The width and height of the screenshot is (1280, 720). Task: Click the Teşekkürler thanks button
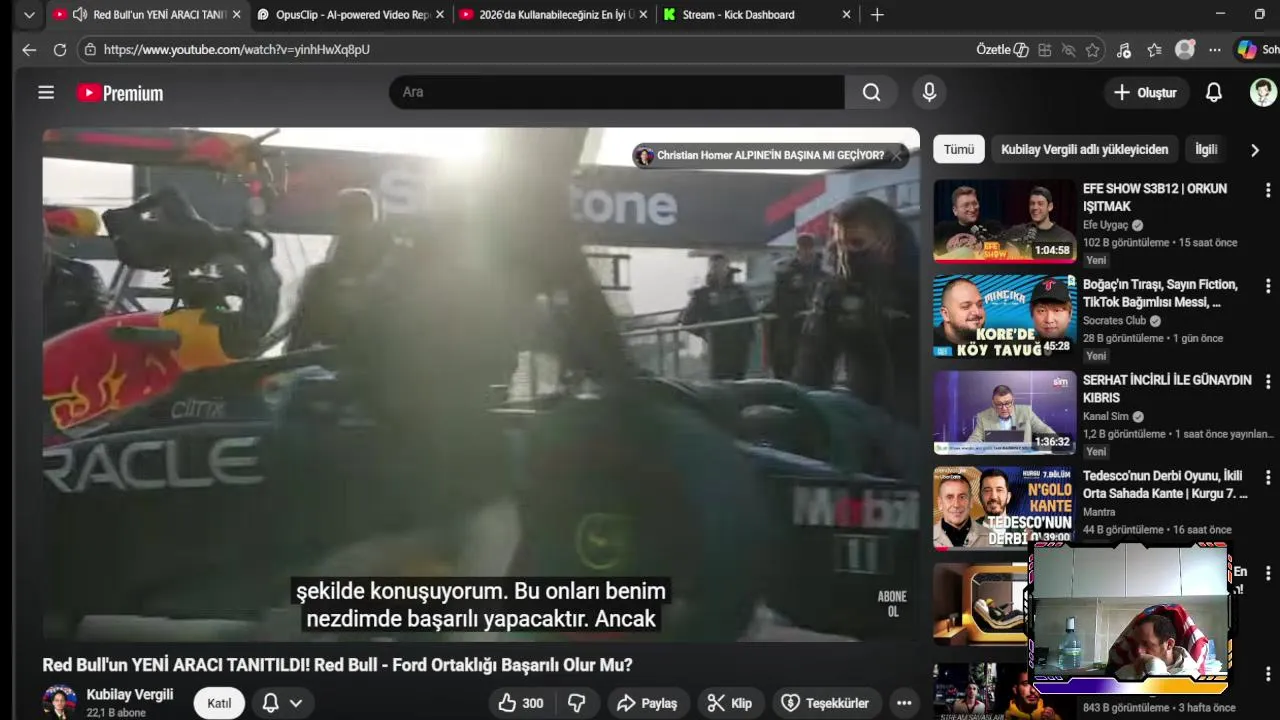(x=826, y=703)
